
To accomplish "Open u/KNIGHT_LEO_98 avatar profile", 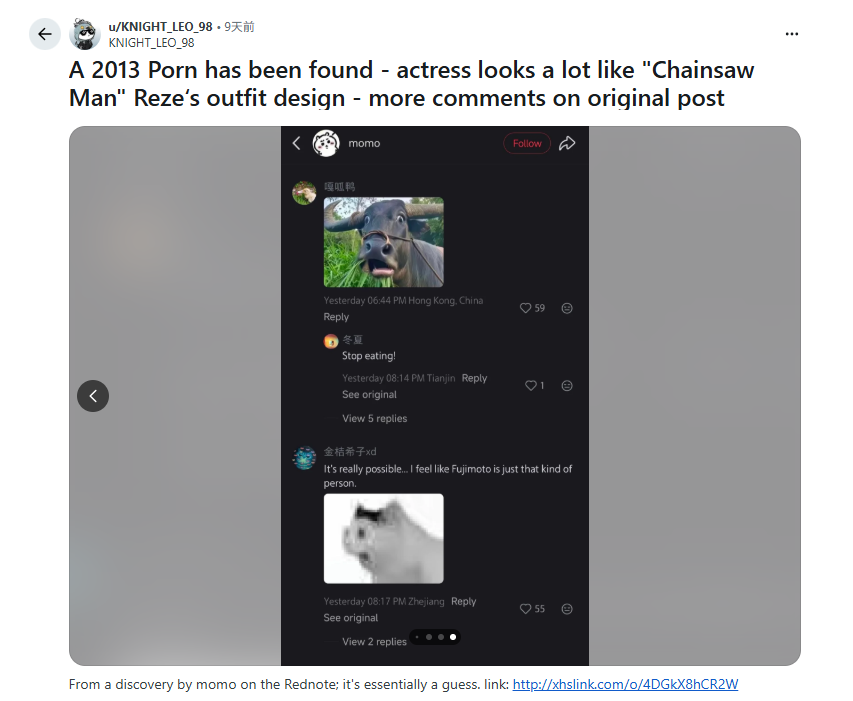I will coord(84,34).
